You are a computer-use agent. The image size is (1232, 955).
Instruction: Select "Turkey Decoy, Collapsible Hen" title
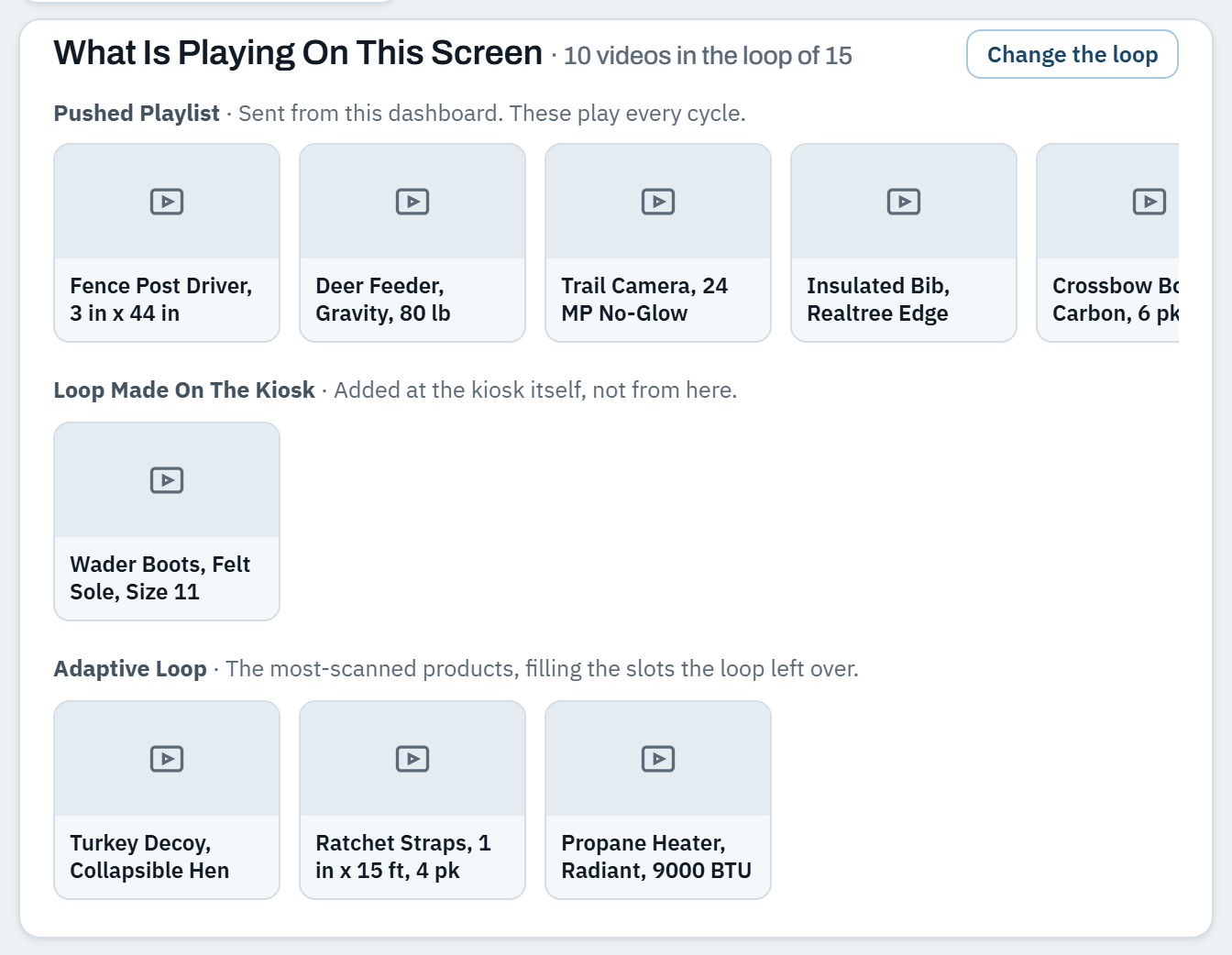coord(149,857)
